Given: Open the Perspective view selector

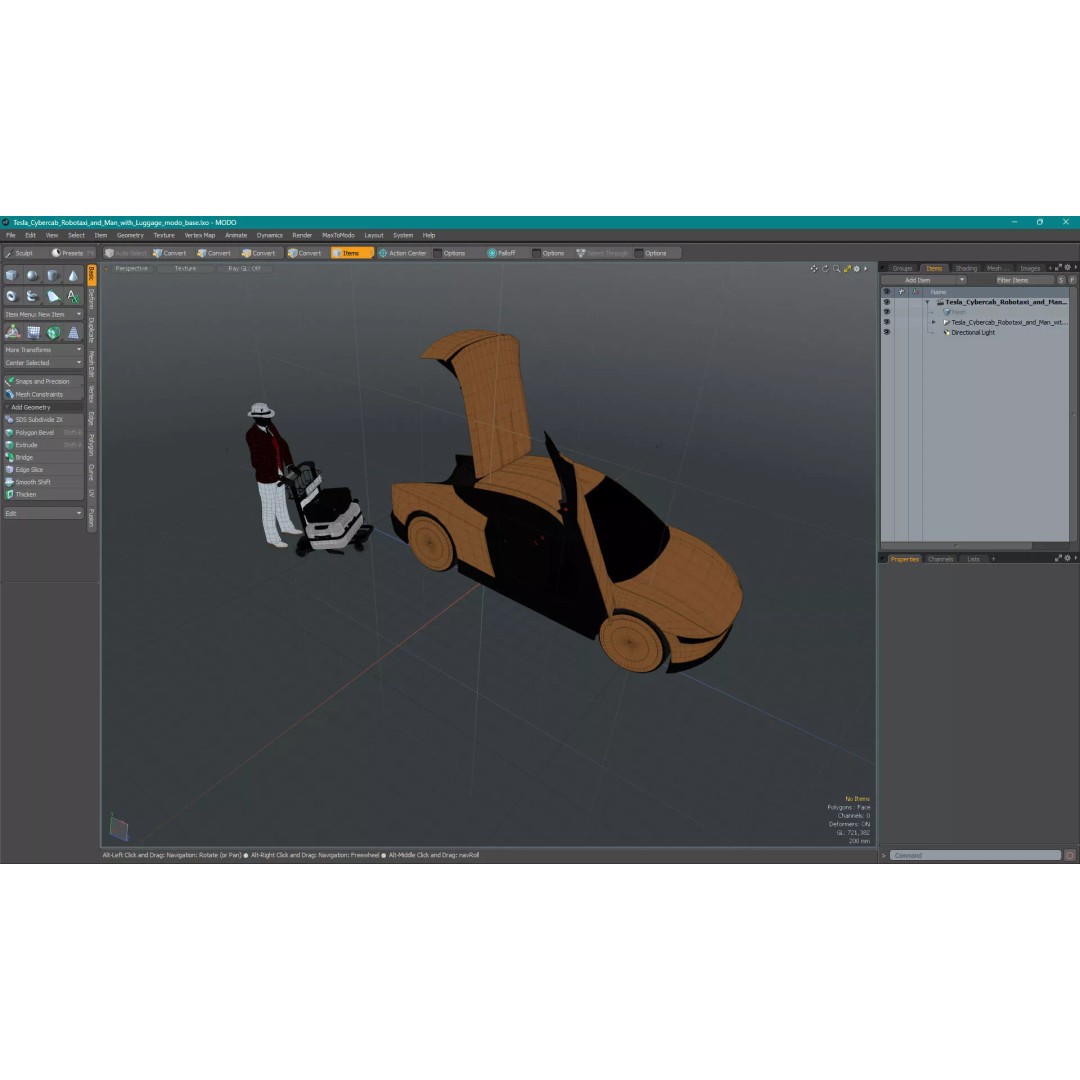Looking at the screenshot, I should tap(132, 269).
